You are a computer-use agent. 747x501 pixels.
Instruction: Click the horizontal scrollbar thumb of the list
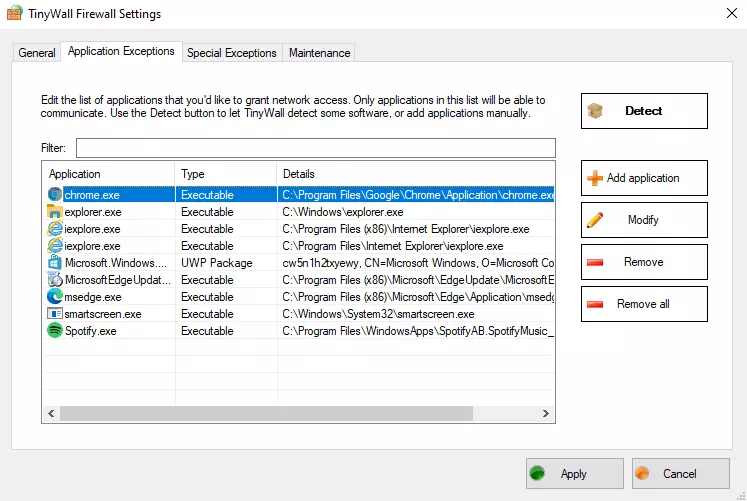pyautogui.click(x=266, y=413)
